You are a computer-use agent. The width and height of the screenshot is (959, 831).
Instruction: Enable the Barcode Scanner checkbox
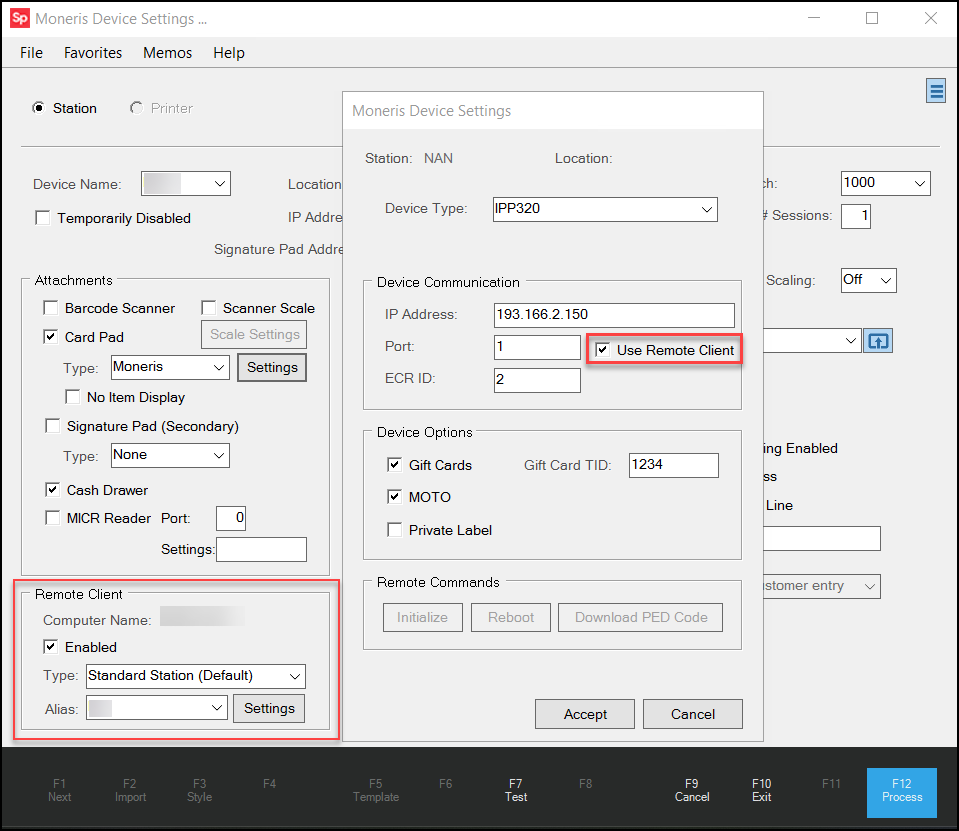click(x=51, y=308)
